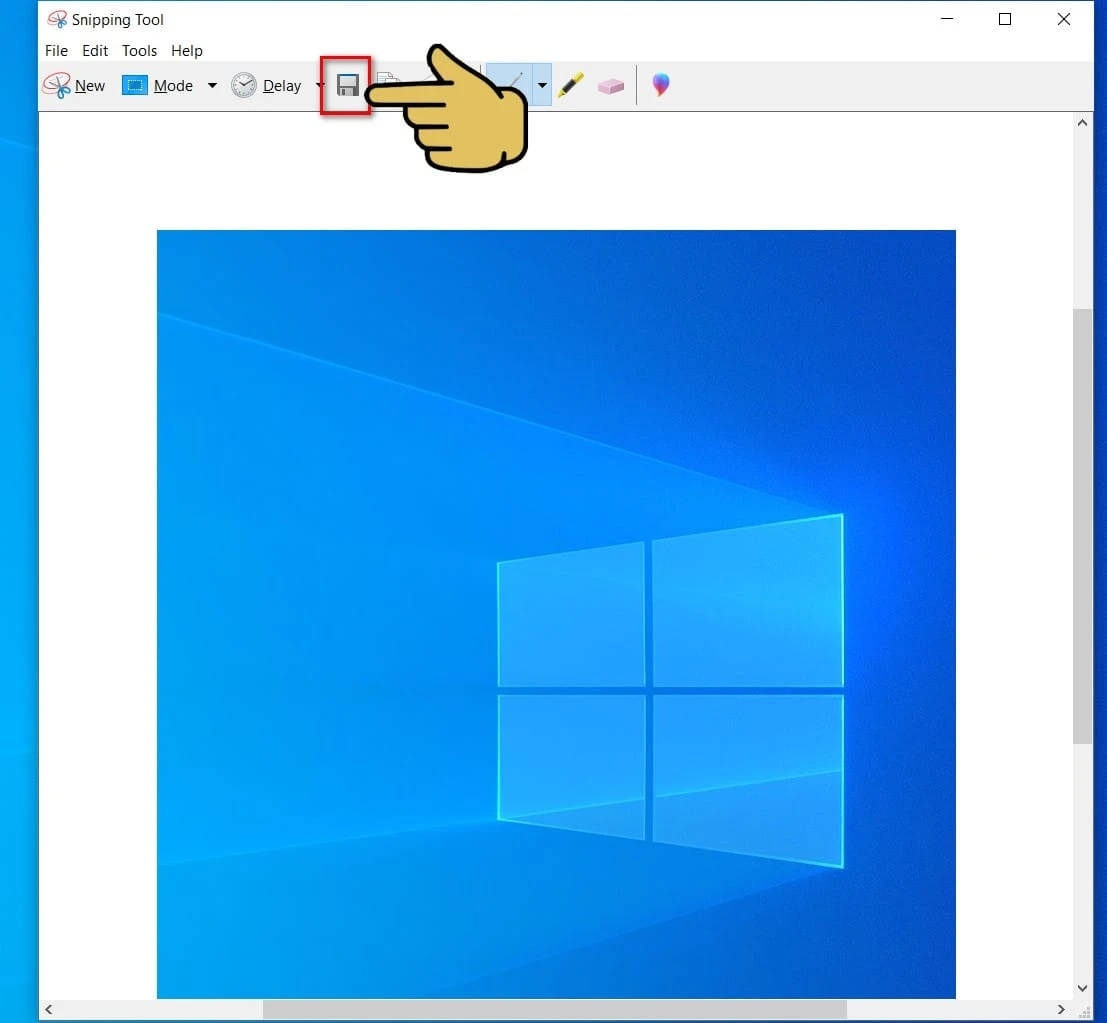Select the pink Eraser tool
The width and height of the screenshot is (1107, 1023).
(611, 86)
